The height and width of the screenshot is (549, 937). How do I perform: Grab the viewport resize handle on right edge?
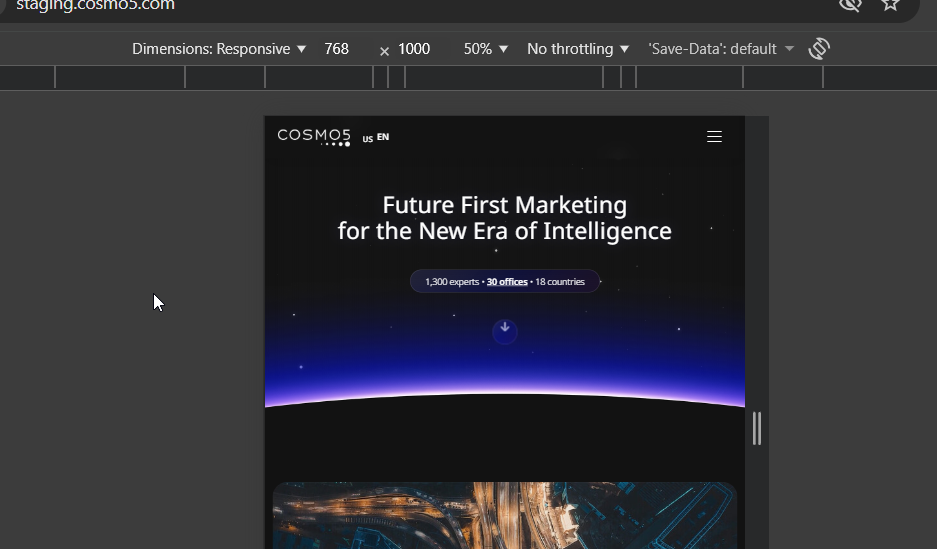pos(757,428)
